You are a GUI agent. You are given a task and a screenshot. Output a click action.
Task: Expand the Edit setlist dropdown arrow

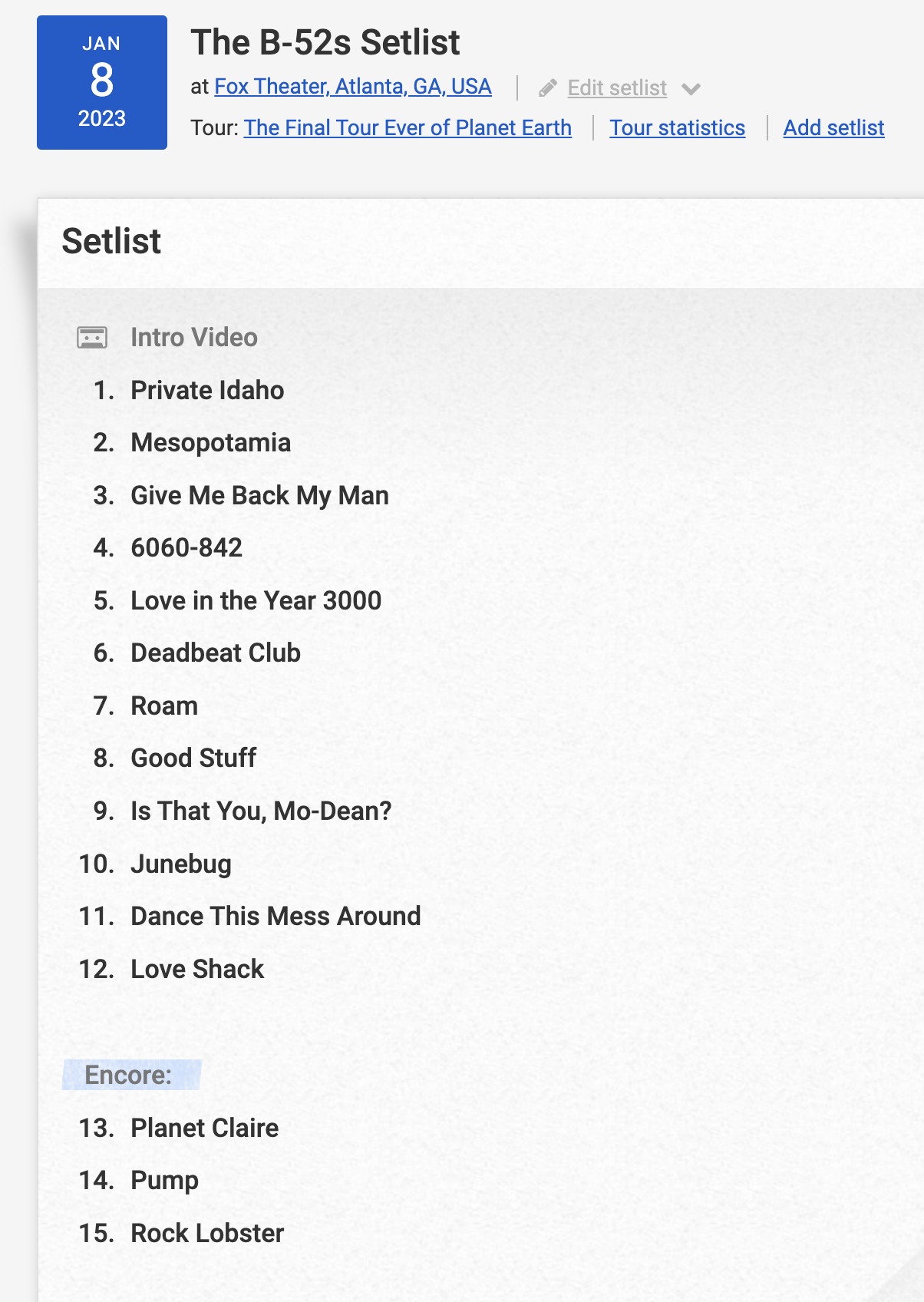tap(691, 89)
